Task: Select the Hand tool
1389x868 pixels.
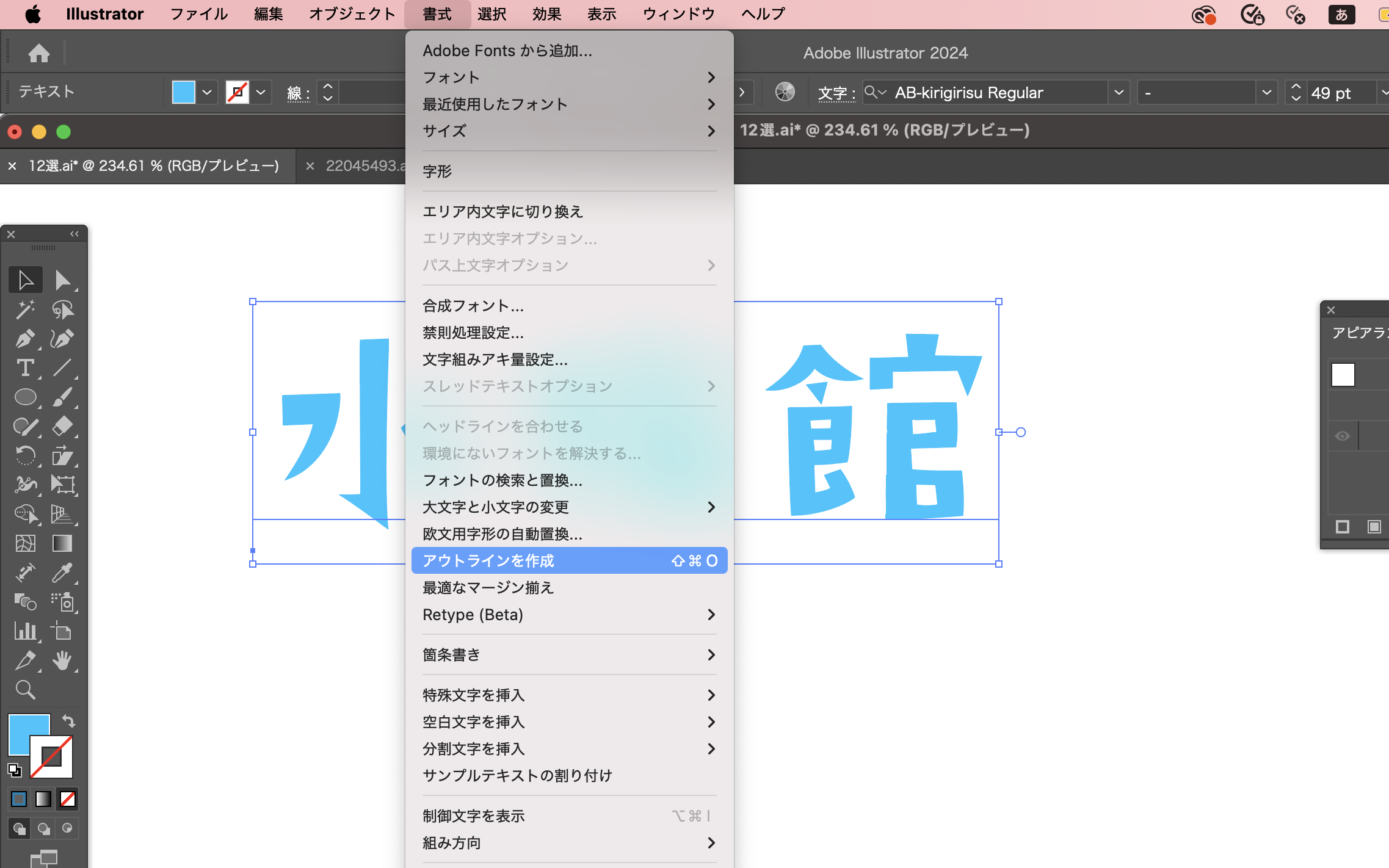Action: tap(62, 660)
